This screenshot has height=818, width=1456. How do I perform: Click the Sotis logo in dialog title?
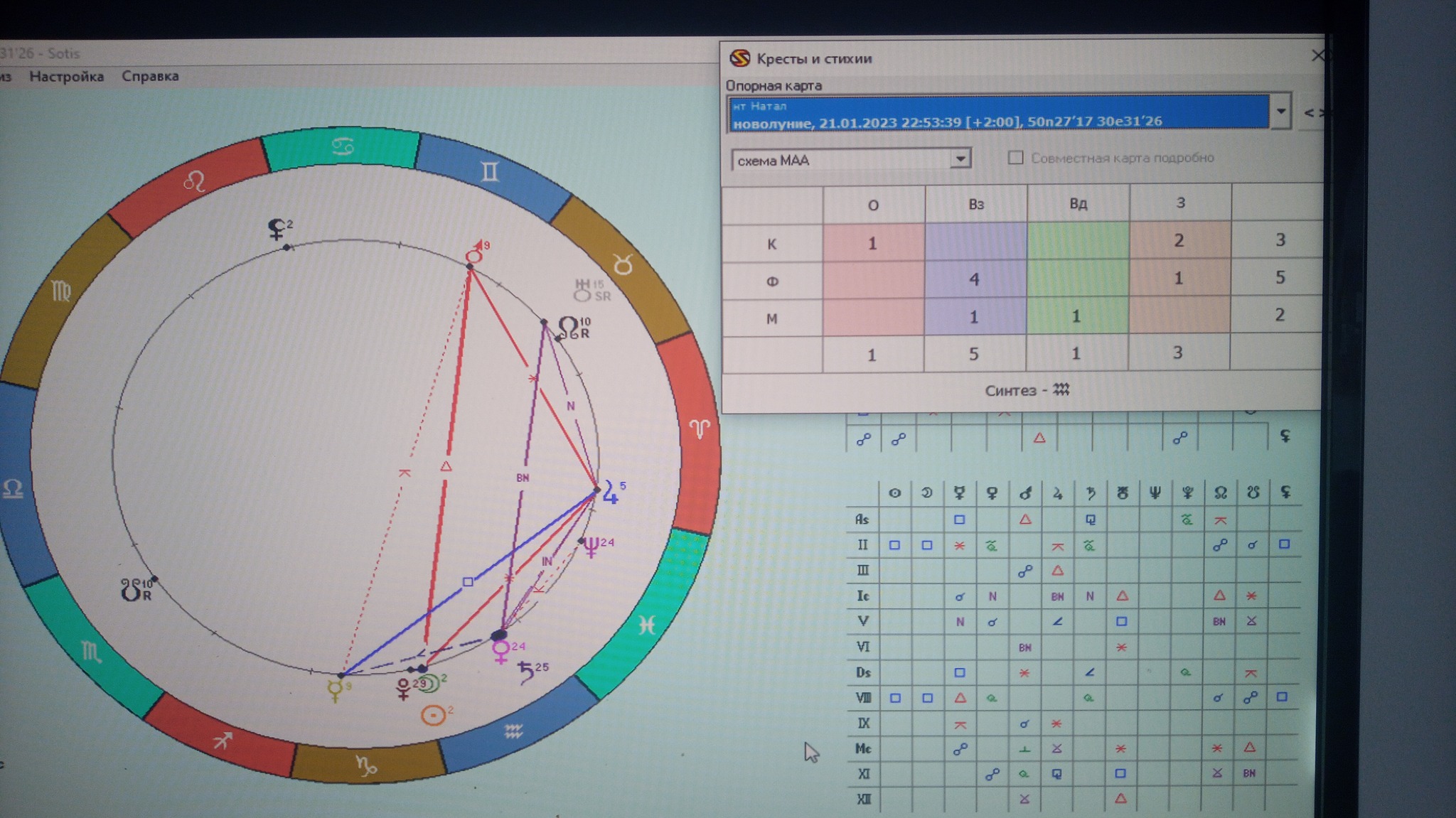pyautogui.click(x=740, y=58)
